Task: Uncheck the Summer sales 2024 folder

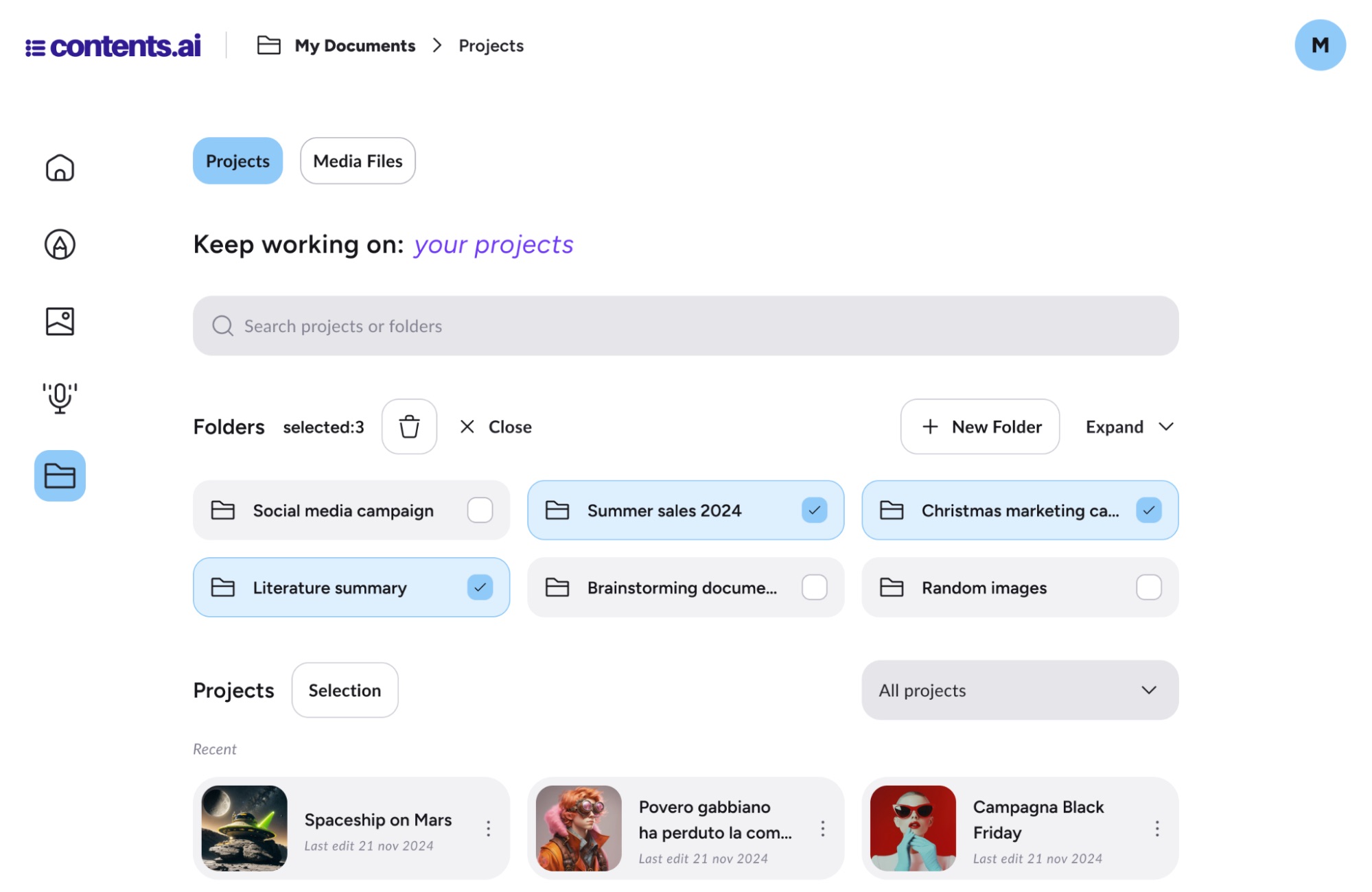Action: tap(814, 510)
